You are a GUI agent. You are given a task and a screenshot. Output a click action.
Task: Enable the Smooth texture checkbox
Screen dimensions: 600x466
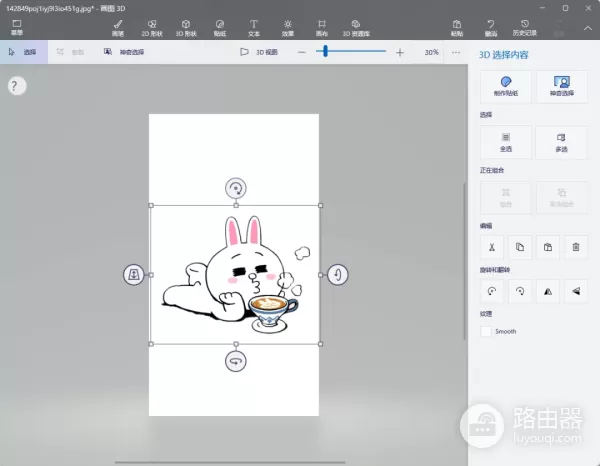coord(487,331)
